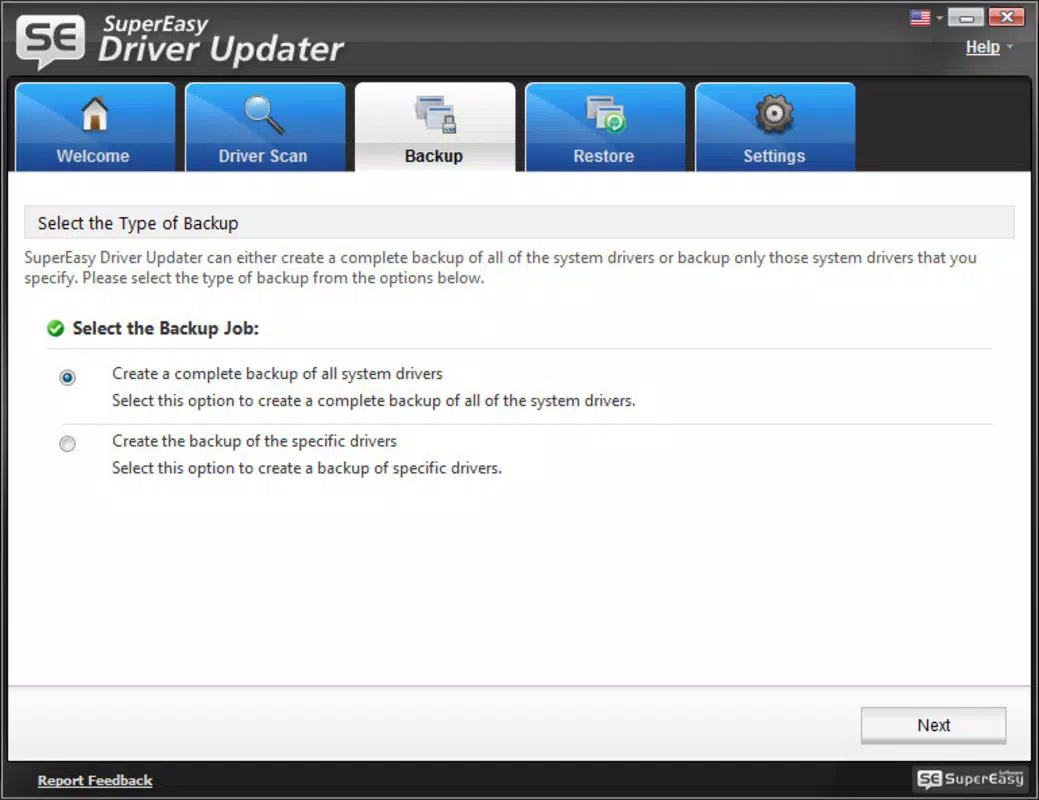Click the SE SuperEasy logo icon

(51, 40)
